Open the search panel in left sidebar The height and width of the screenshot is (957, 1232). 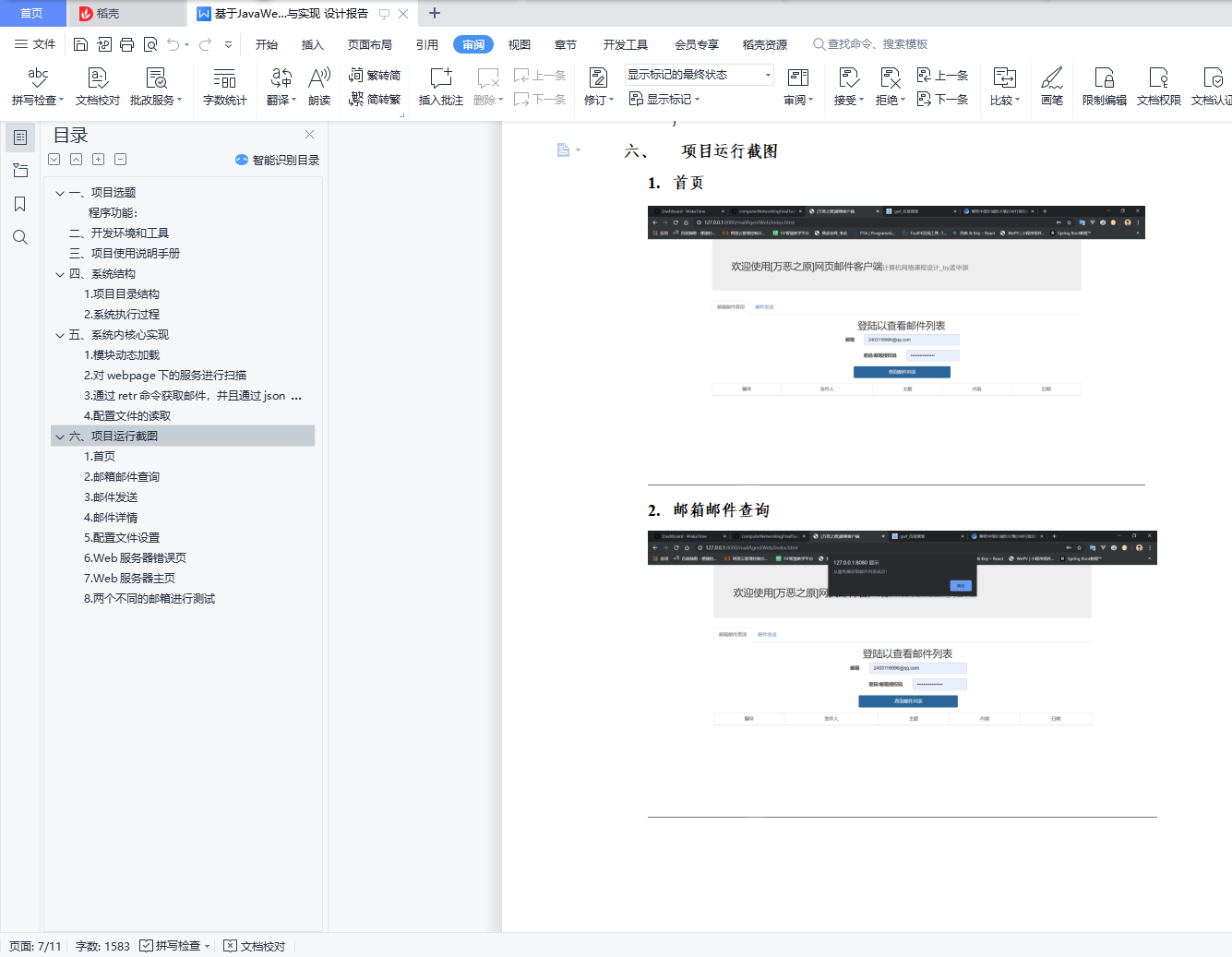(x=20, y=237)
